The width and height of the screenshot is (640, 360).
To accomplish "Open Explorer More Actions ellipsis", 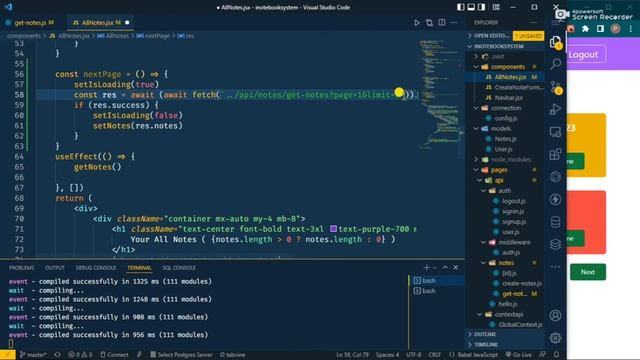I will point(533,22).
